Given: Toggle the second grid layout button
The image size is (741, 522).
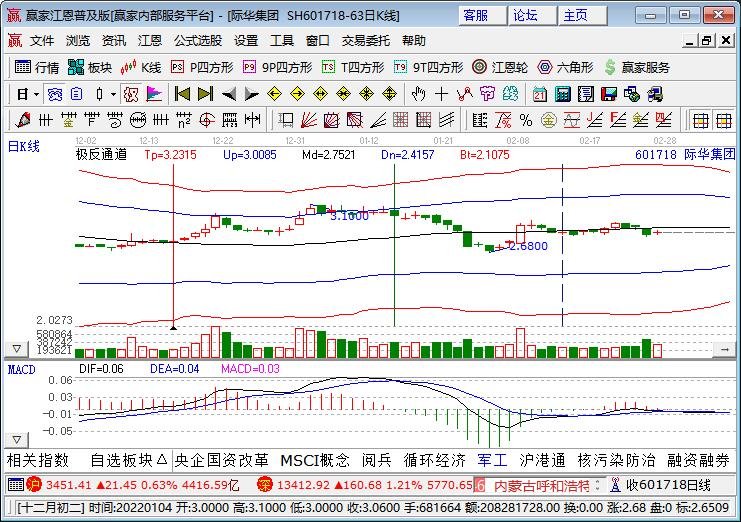Looking at the screenshot, I should [724, 120].
